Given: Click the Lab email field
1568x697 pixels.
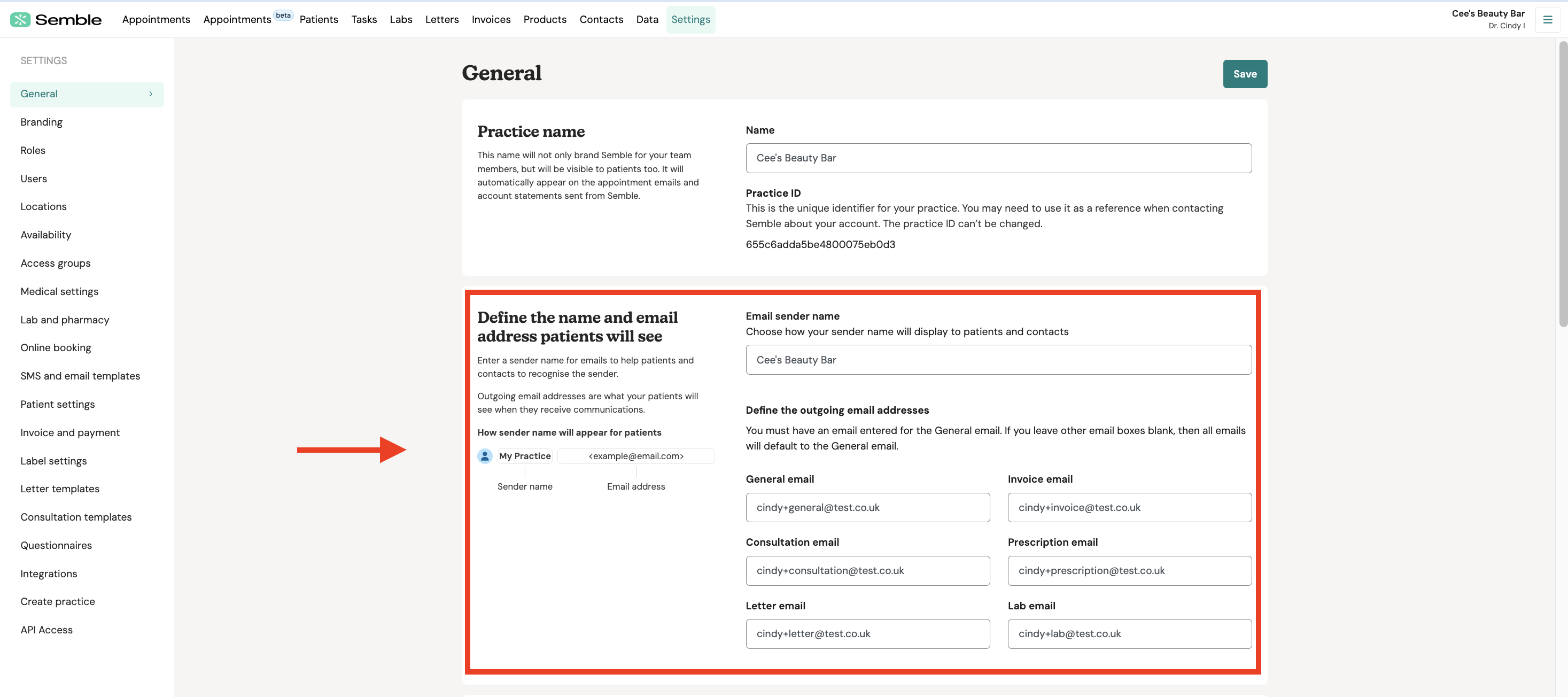Looking at the screenshot, I should (1129, 634).
